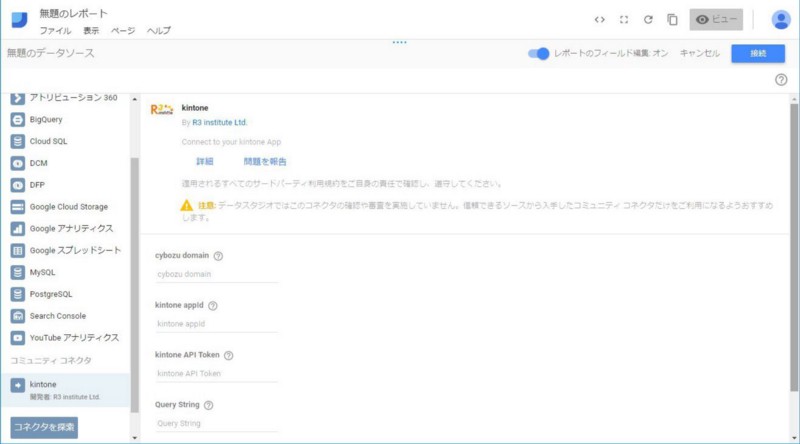
Task: Click the connector list scroll up arrow
Action: click(x=135, y=99)
